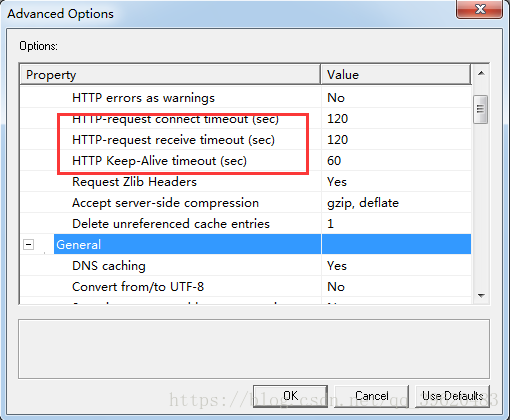Click the scrollbar down arrow
The image size is (510, 420).
tap(481, 295)
